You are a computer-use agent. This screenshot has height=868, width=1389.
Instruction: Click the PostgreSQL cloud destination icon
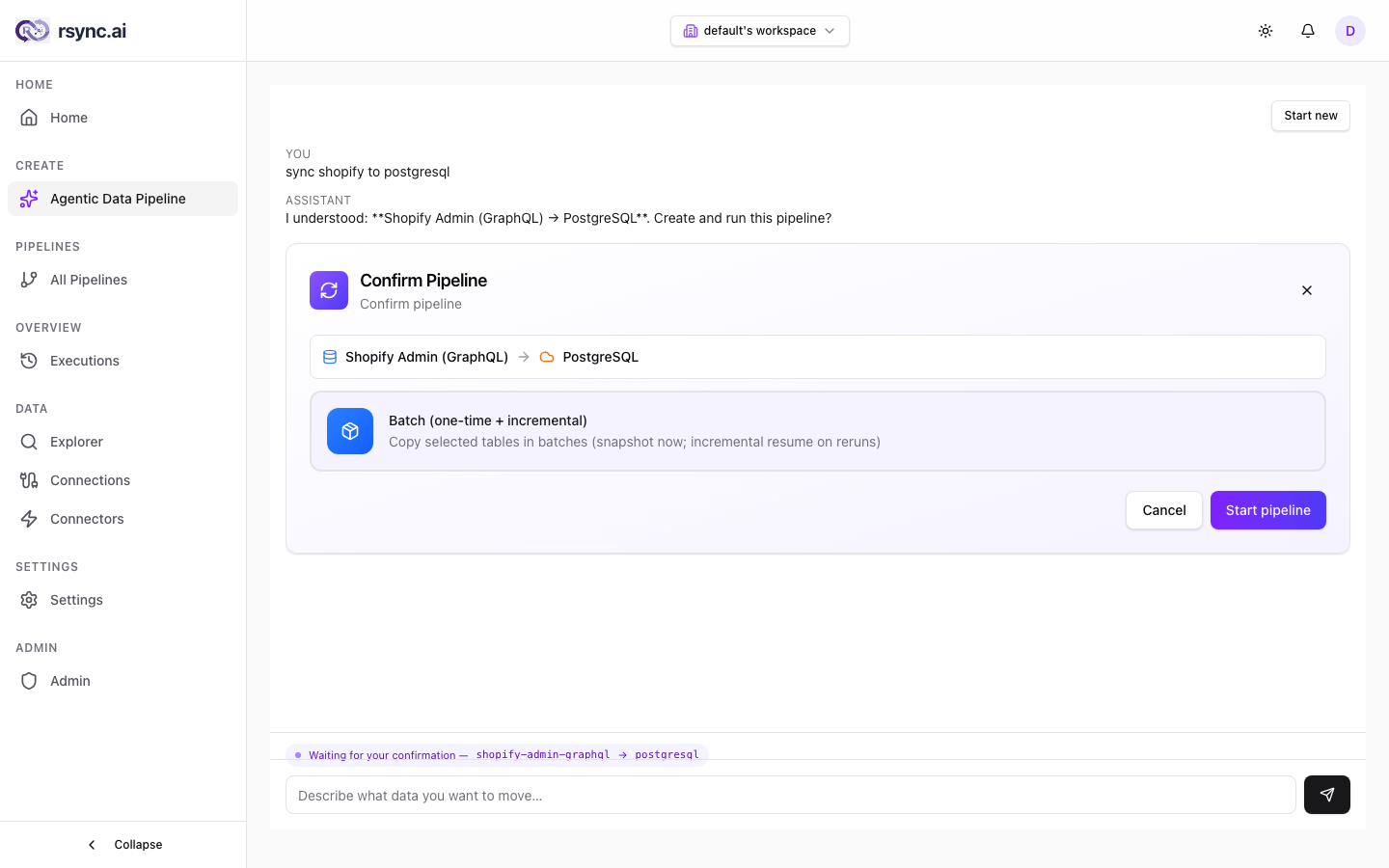547,357
